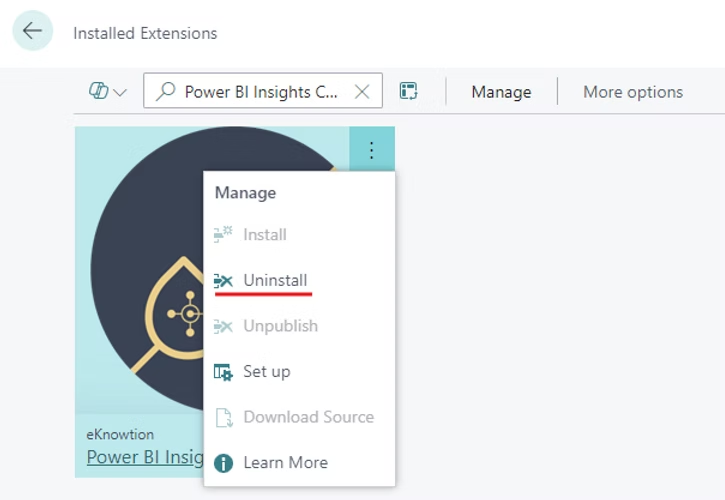Viewport: 725px width, 500px height.
Task: Click the Learn More info icon
Action: coord(224,463)
